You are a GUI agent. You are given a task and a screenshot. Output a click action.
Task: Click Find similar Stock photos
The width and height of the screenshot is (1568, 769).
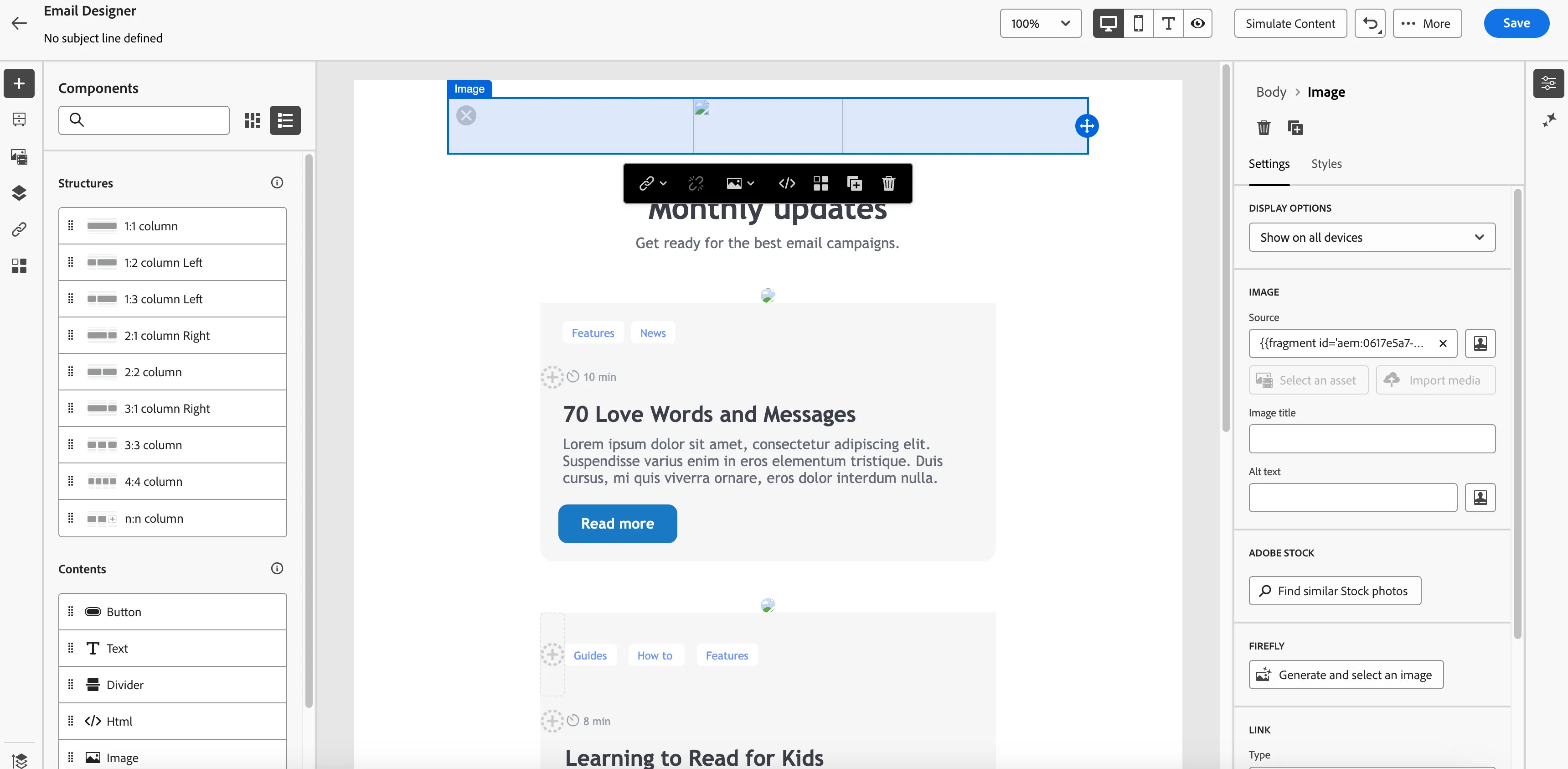click(1334, 591)
